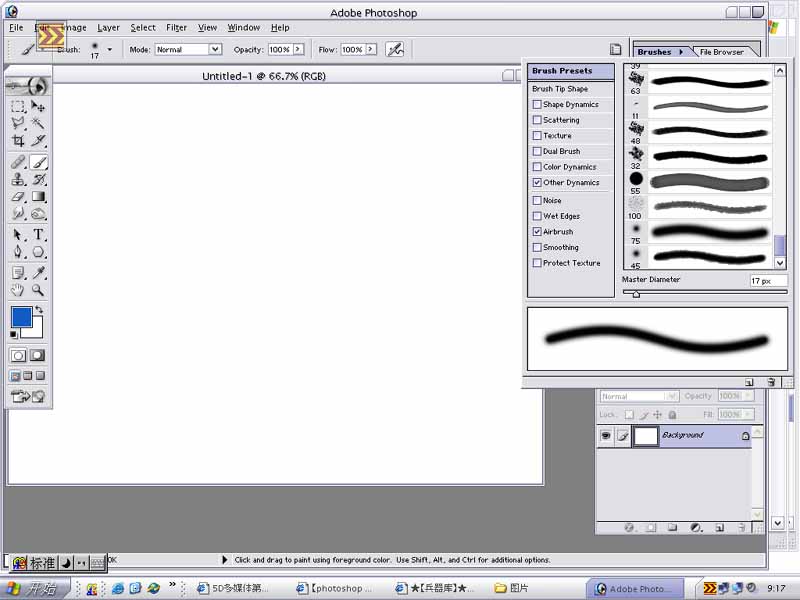Select the Eraser tool

click(x=18, y=196)
